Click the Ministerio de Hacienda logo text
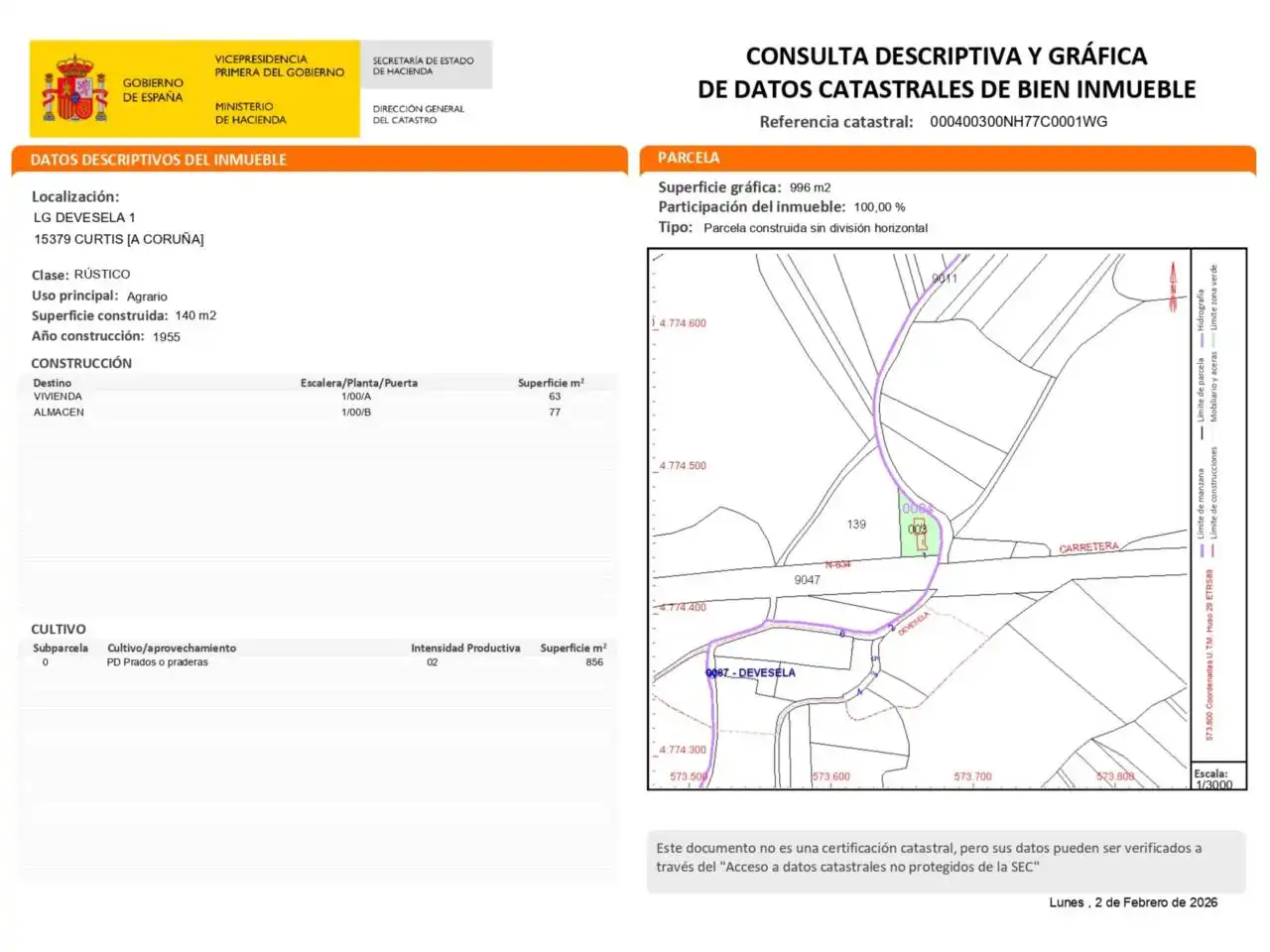Image resolution: width=1270 pixels, height=952 pixels. 250,113
